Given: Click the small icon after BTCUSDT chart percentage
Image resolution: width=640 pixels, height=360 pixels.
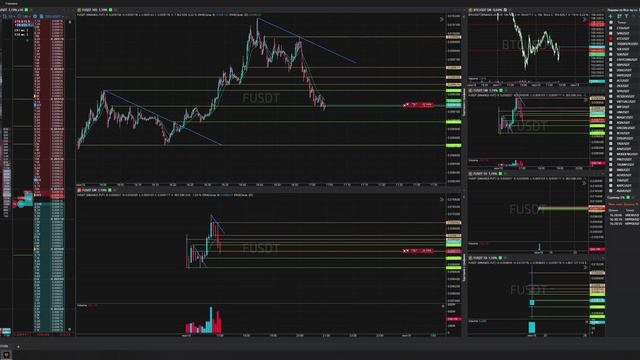Looking at the screenshot, I should [x=505, y=10].
